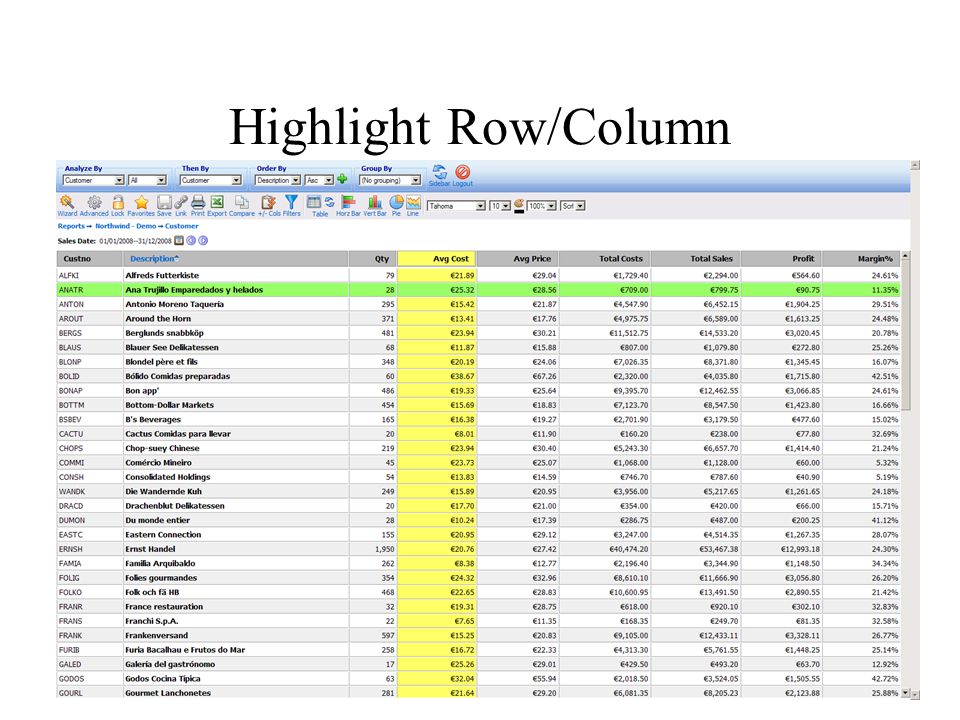Open the color palette picker
The width and height of the screenshot is (960, 720).
click(519, 206)
